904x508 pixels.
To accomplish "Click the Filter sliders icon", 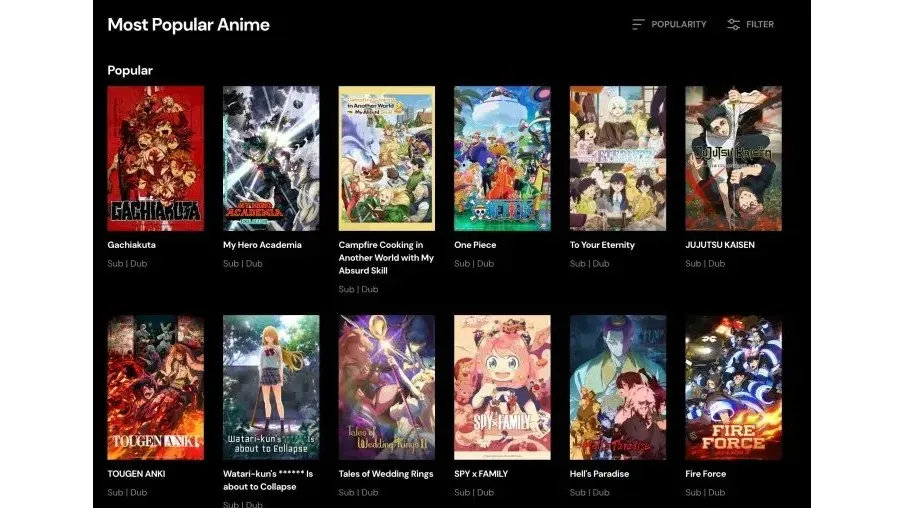I will click(733, 24).
